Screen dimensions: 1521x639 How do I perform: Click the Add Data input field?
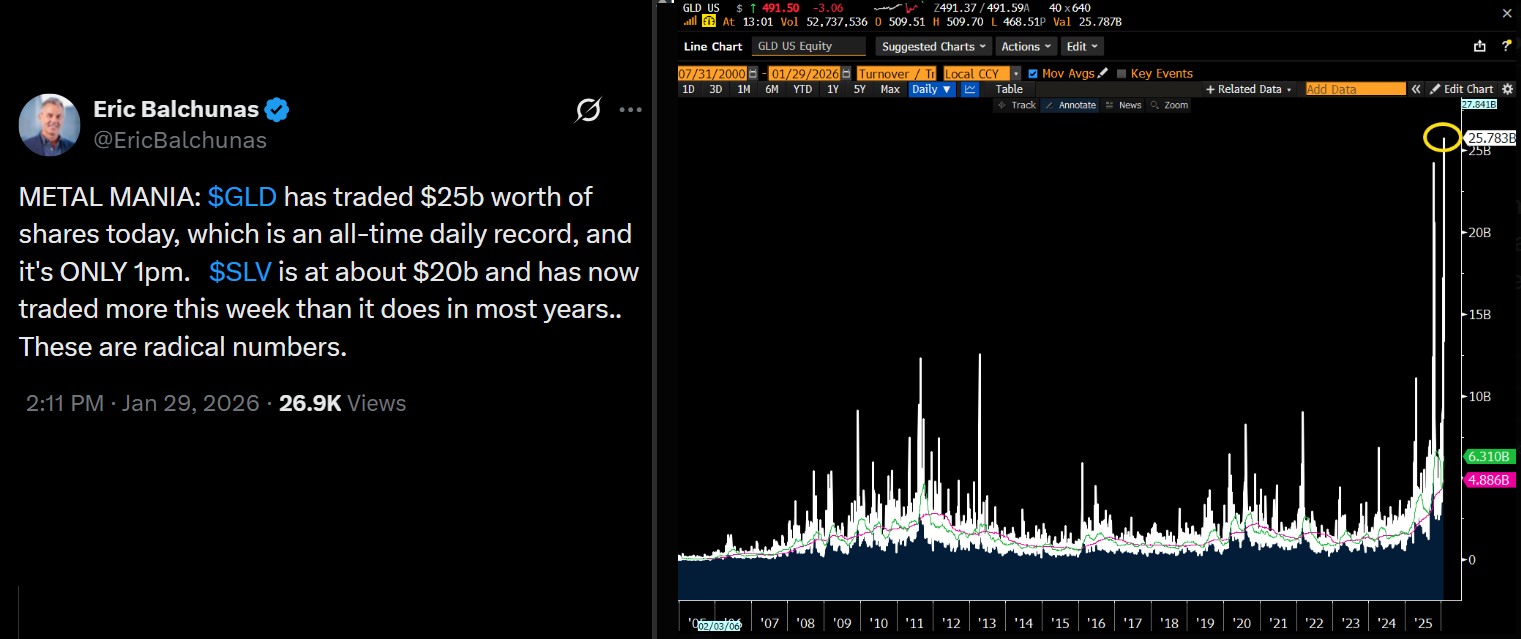click(1355, 89)
